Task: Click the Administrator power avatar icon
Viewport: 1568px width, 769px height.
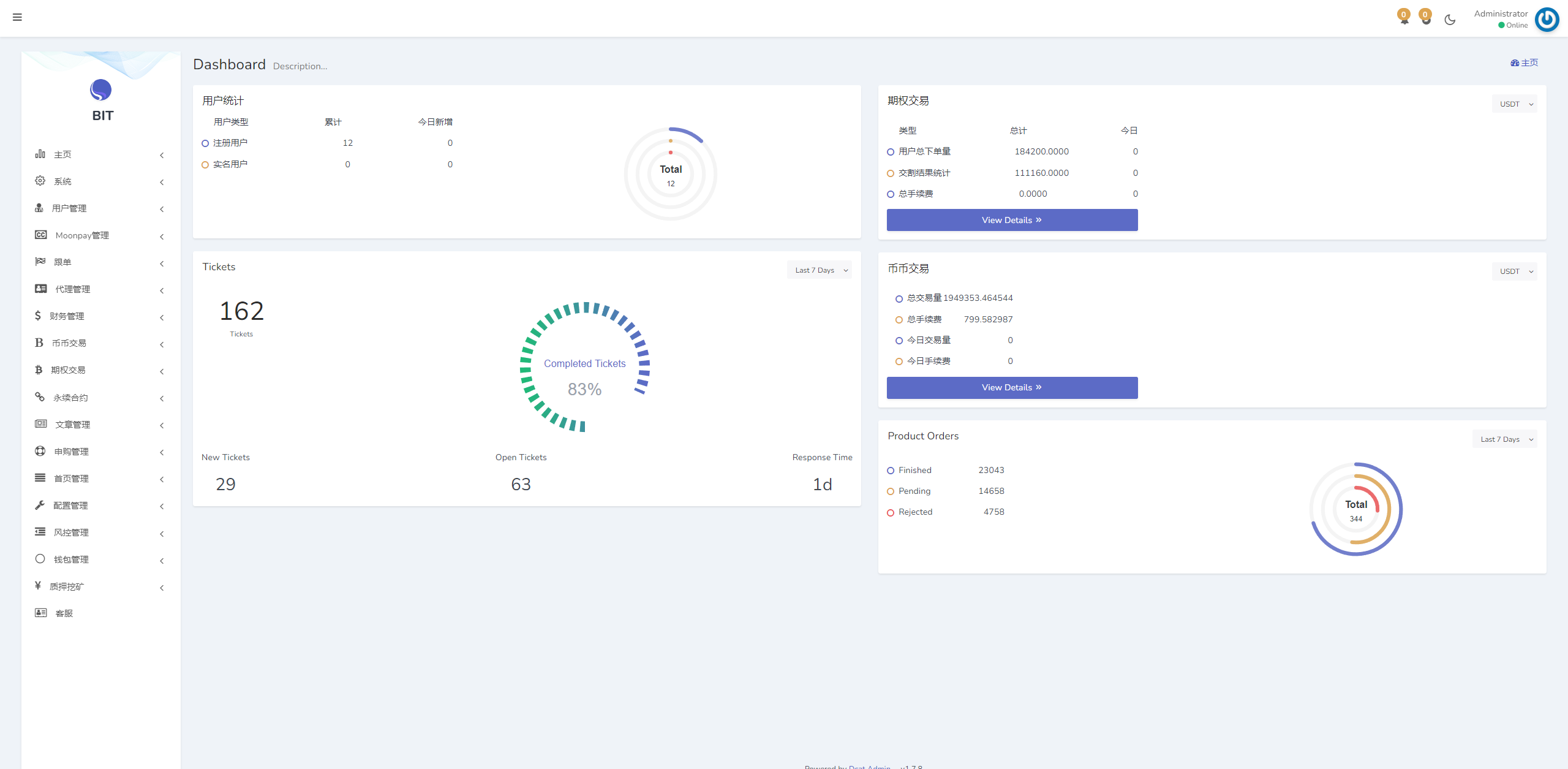Action: click(x=1547, y=19)
